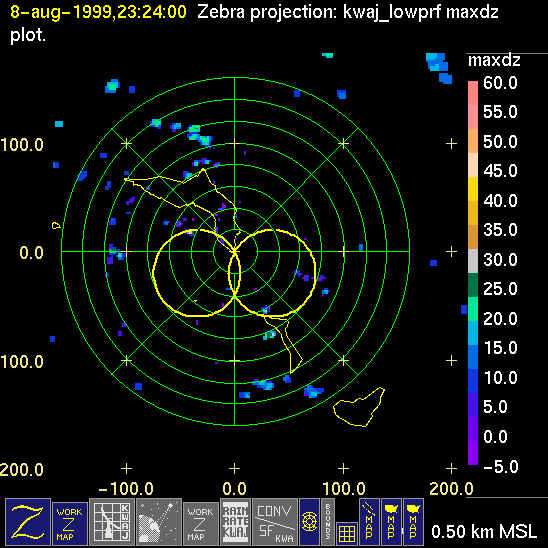Viewport: 548px width, 548px height.
Task: Click the large yellow Z Zebra icon
Action: pyautogui.click(x=28, y=522)
